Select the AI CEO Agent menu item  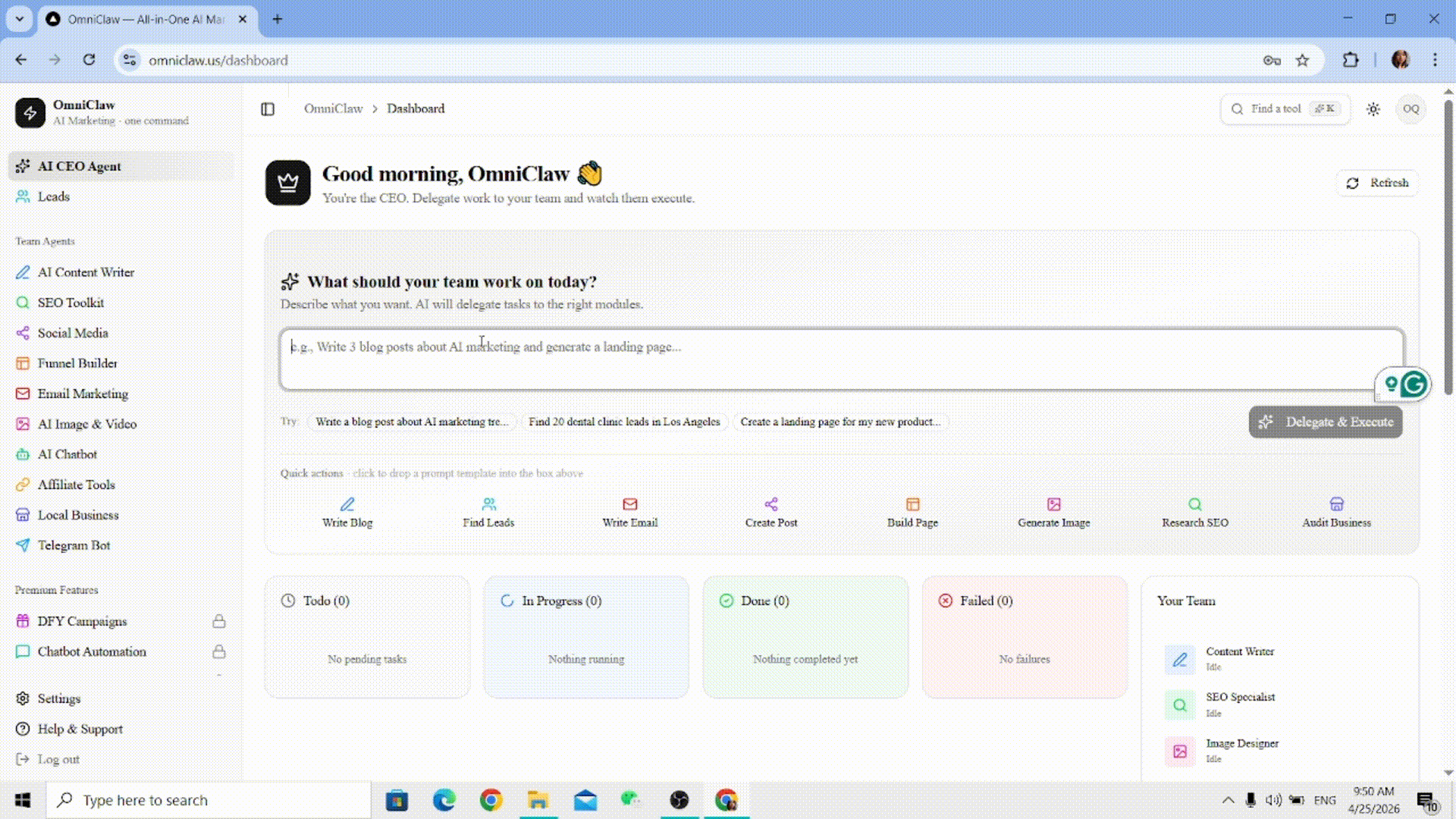(x=121, y=166)
